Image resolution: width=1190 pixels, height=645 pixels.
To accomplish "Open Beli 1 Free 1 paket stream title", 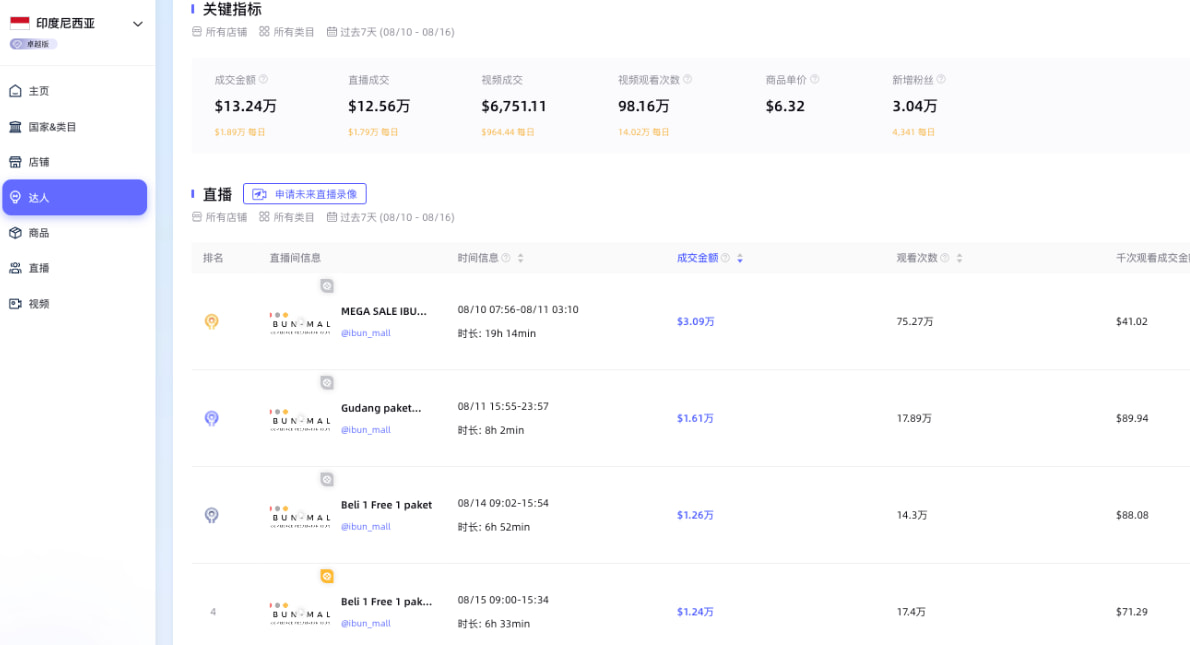I will 386,505.
